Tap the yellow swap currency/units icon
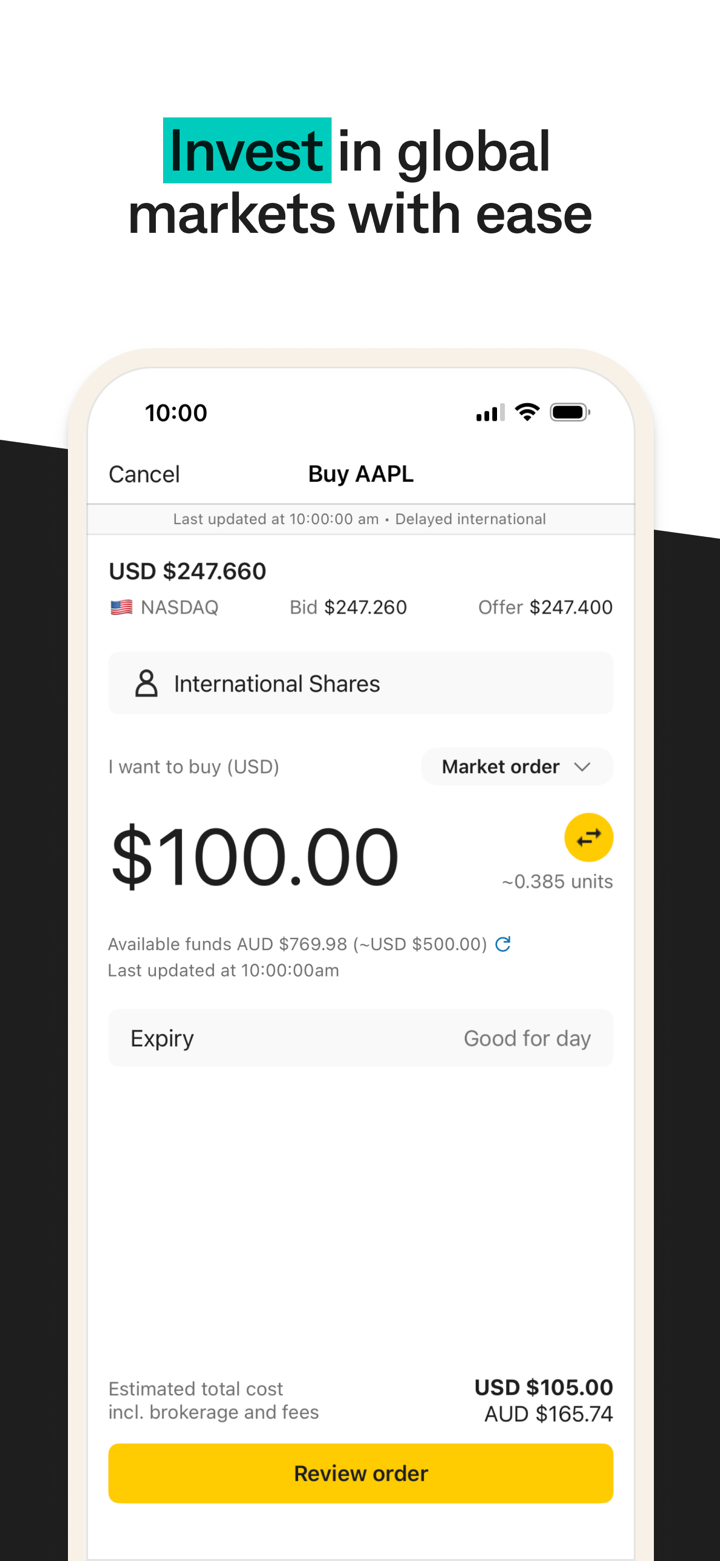This screenshot has height=1561, width=720. (588, 837)
